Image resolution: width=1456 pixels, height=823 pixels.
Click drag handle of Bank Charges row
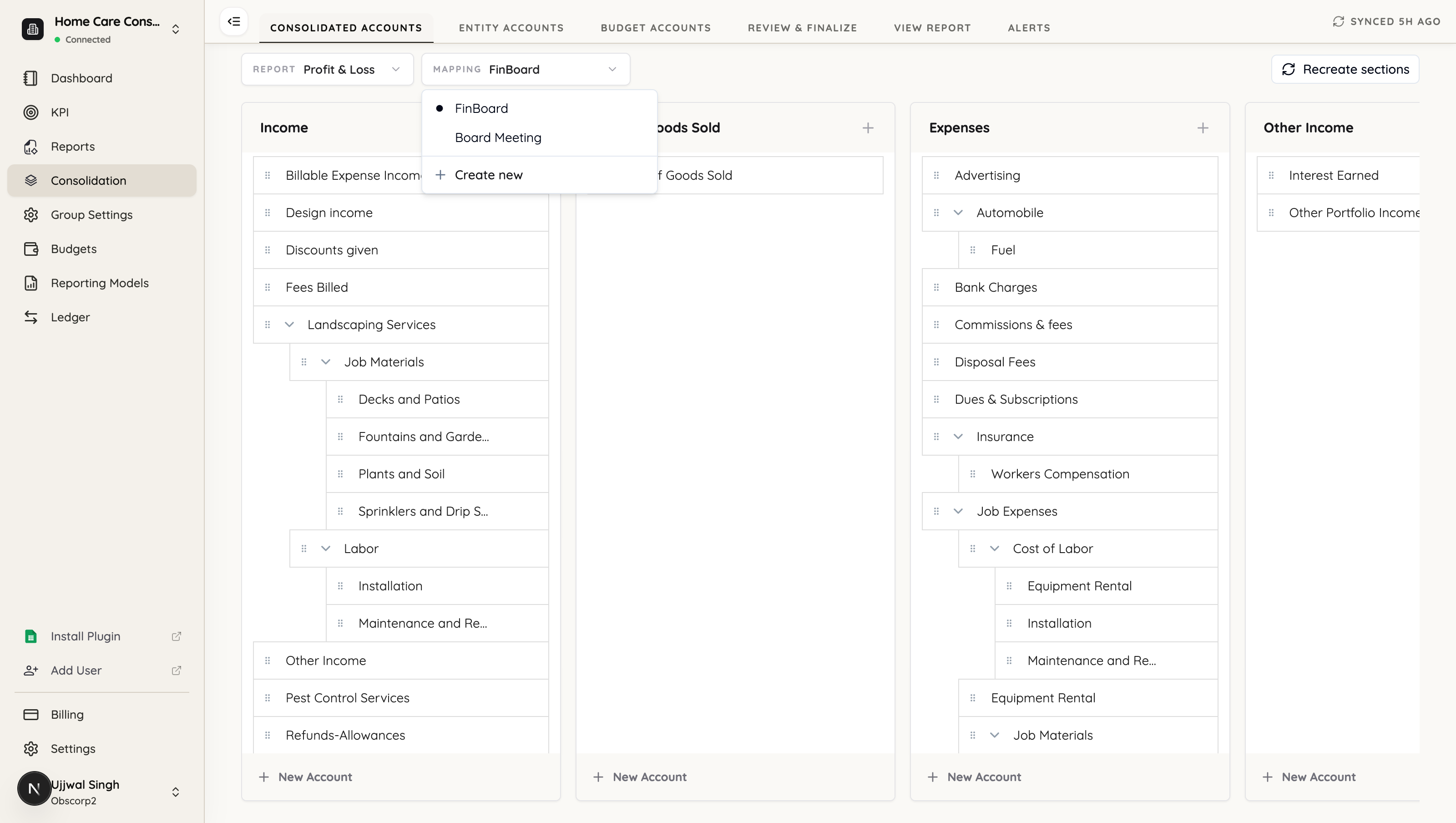click(936, 287)
